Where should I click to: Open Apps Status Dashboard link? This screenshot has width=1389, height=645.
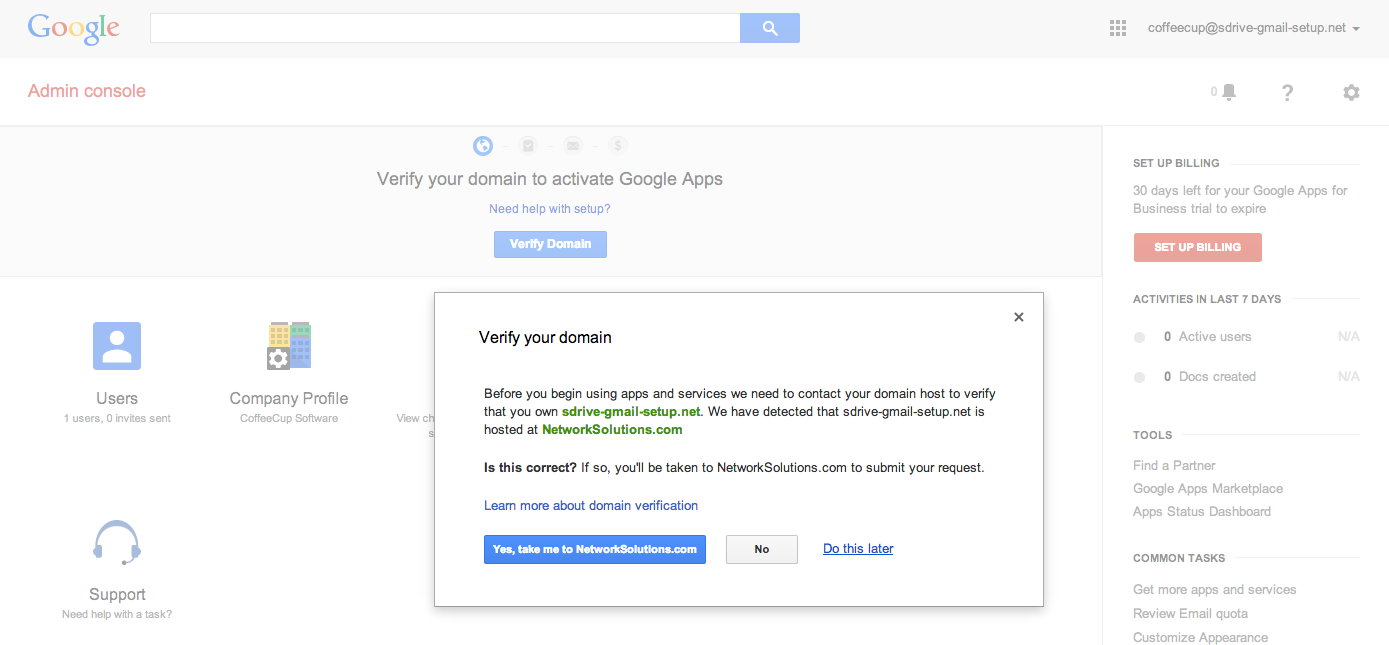(x=1202, y=511)
